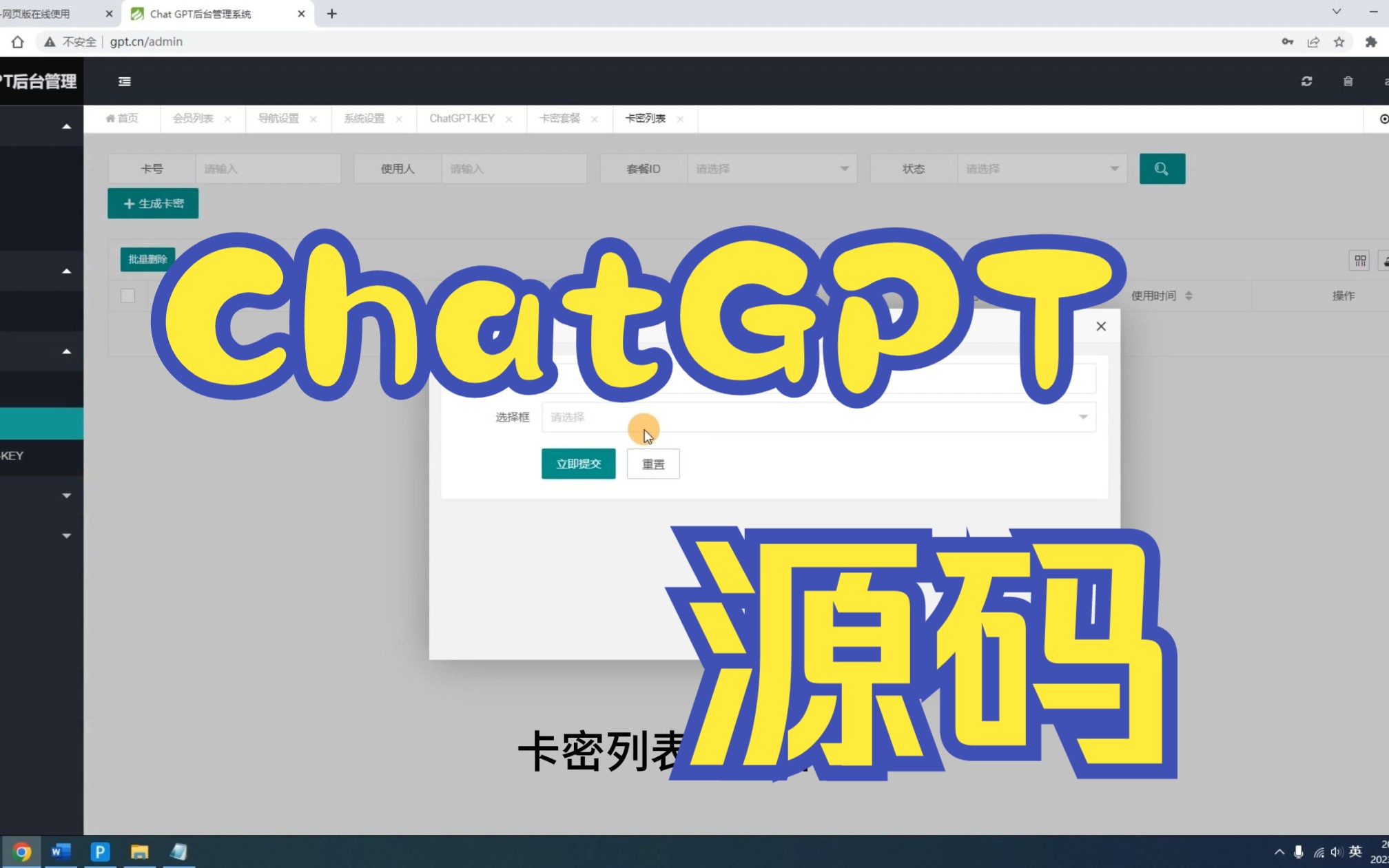
Task: Switch to the 卡密套餐 tab
Action: (x=559, y=118)
